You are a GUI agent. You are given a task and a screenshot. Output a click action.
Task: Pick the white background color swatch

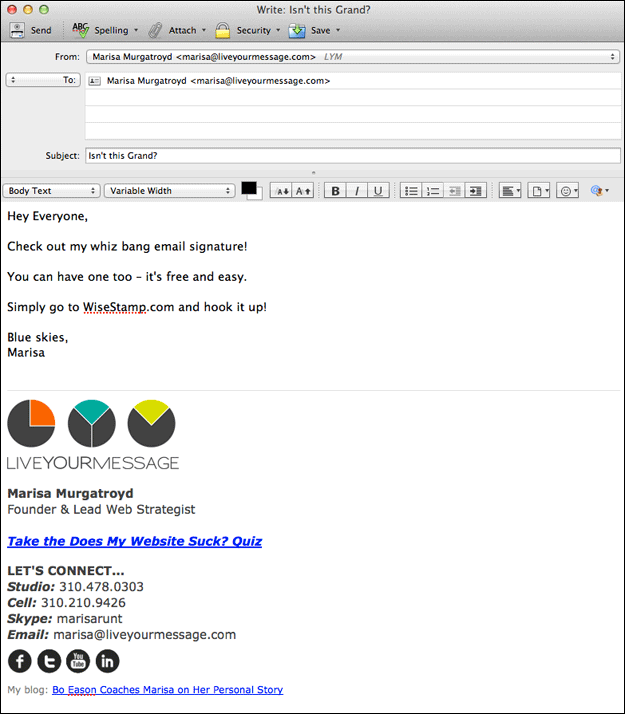point(259,194)
